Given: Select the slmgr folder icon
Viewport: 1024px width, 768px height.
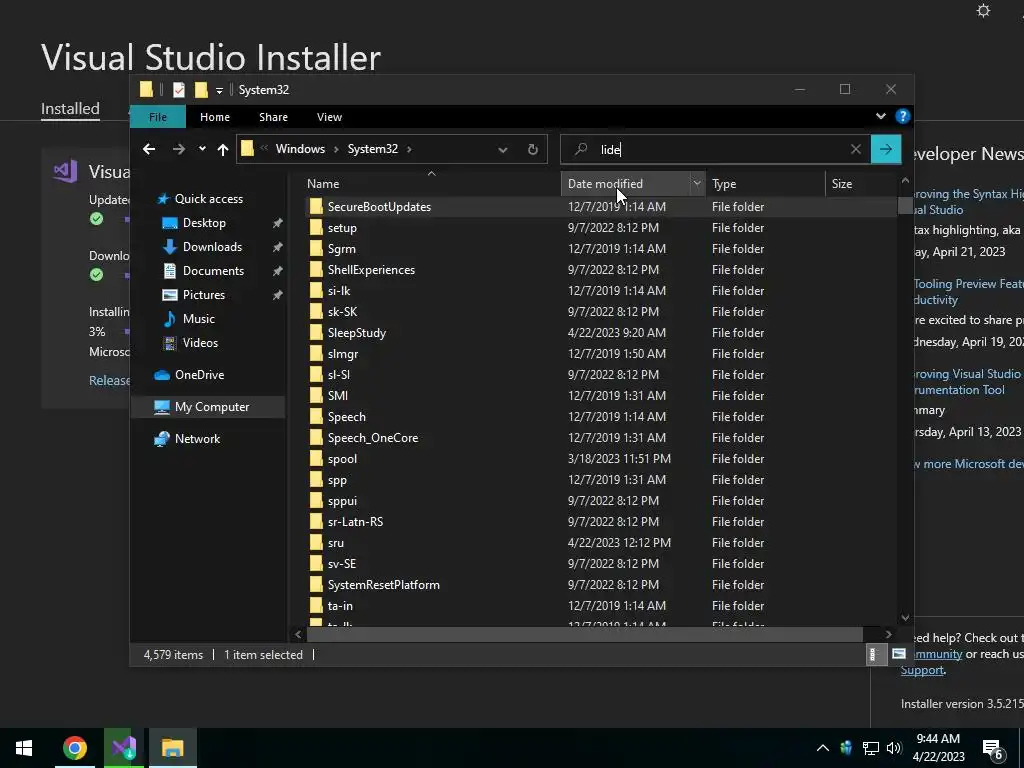Looking at the screenshot, I should coord(316,353).
